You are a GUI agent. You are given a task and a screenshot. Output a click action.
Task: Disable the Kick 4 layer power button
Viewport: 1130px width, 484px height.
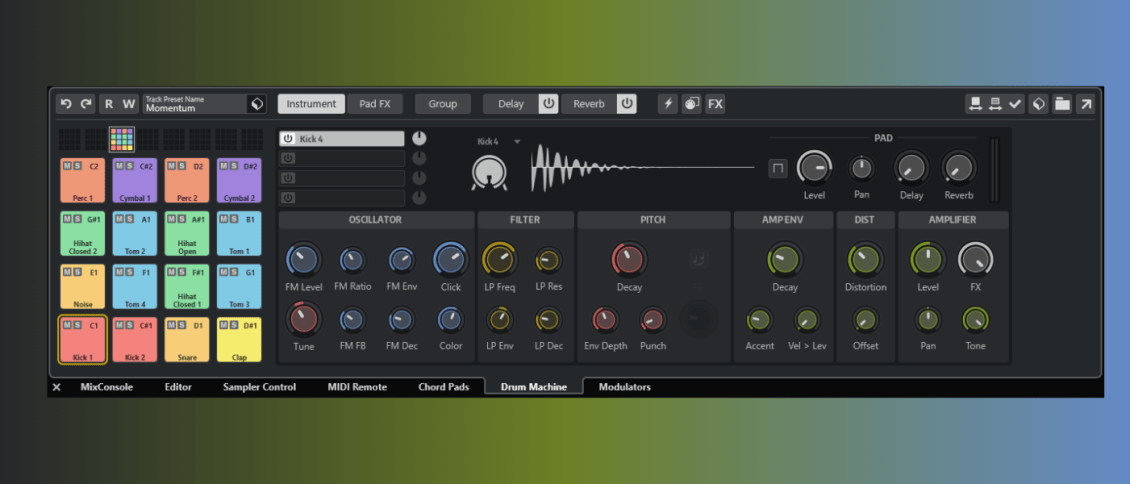288,139
